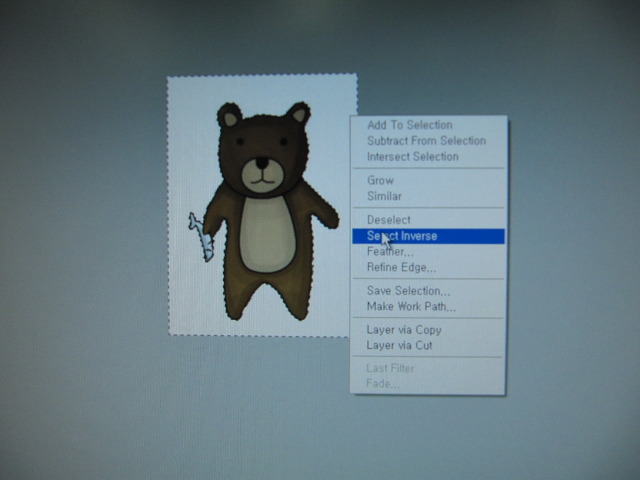Click the bear's white belly patch
The image size is (640, 480).
point(267,234)
